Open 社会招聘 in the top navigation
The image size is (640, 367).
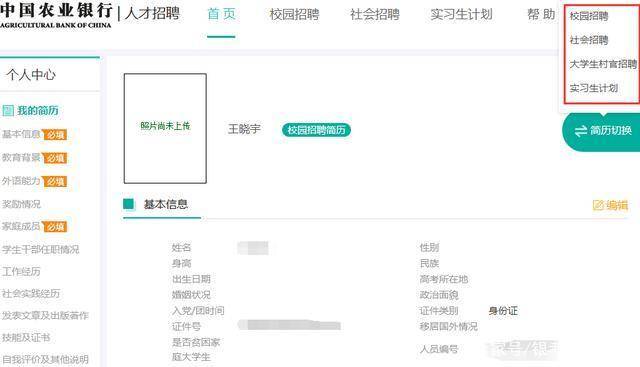tap(375, 14)
